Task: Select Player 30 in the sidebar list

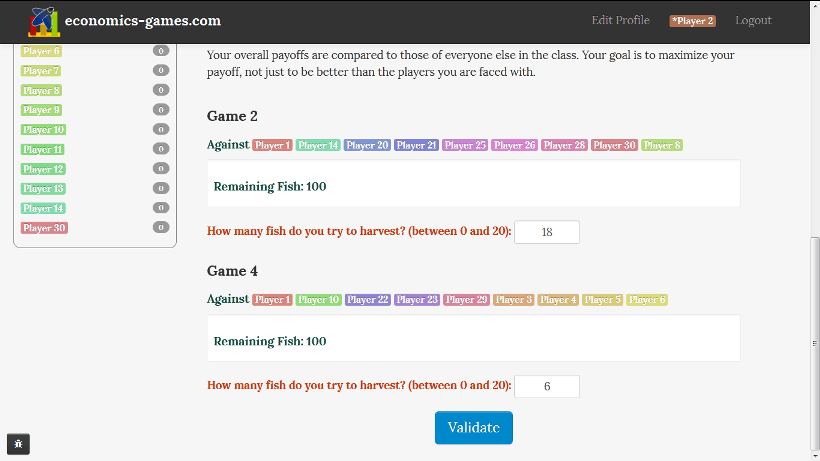Action: (44, 228)
